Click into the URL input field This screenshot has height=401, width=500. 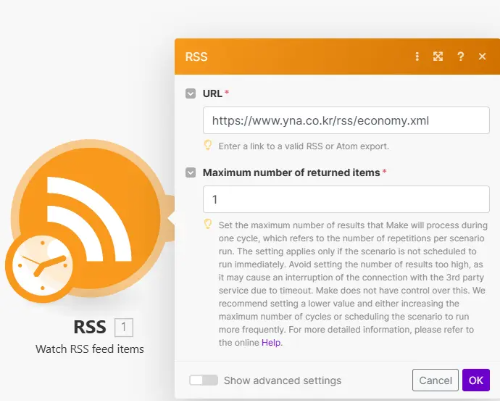346,120
